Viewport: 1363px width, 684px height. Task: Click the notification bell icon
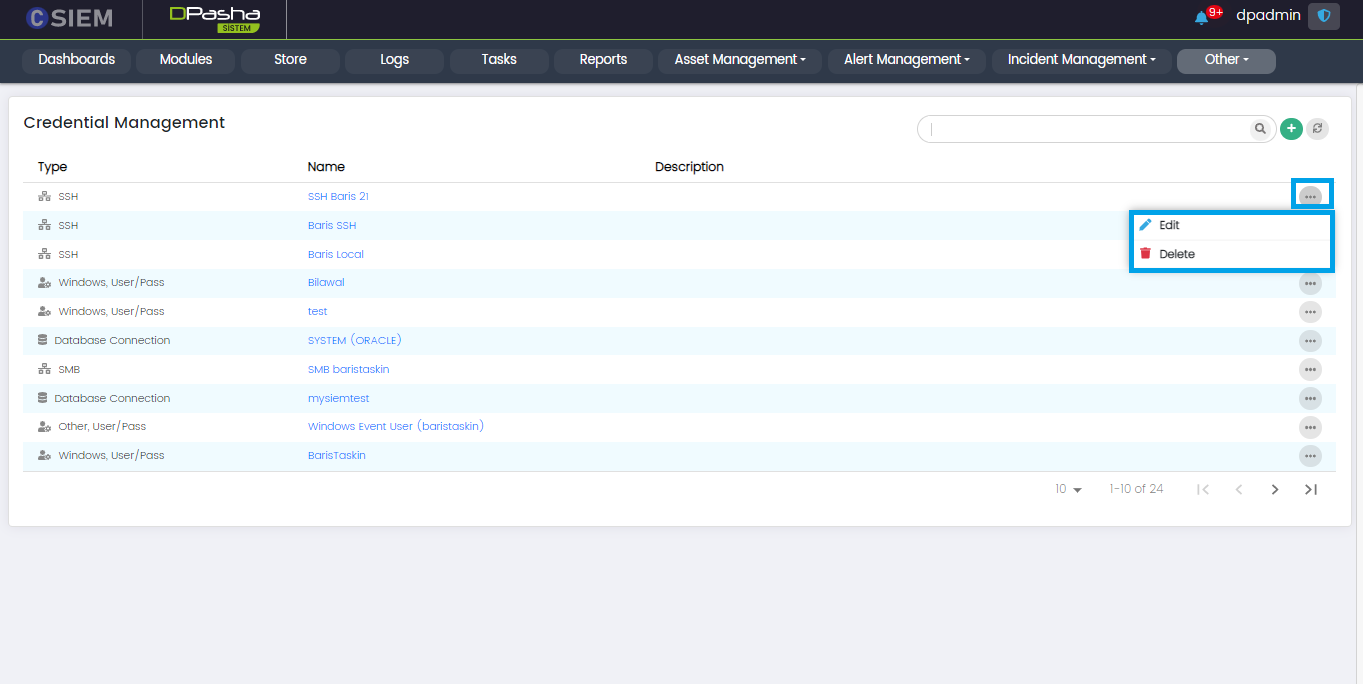pyautogui.click(x=1201, y=17)
